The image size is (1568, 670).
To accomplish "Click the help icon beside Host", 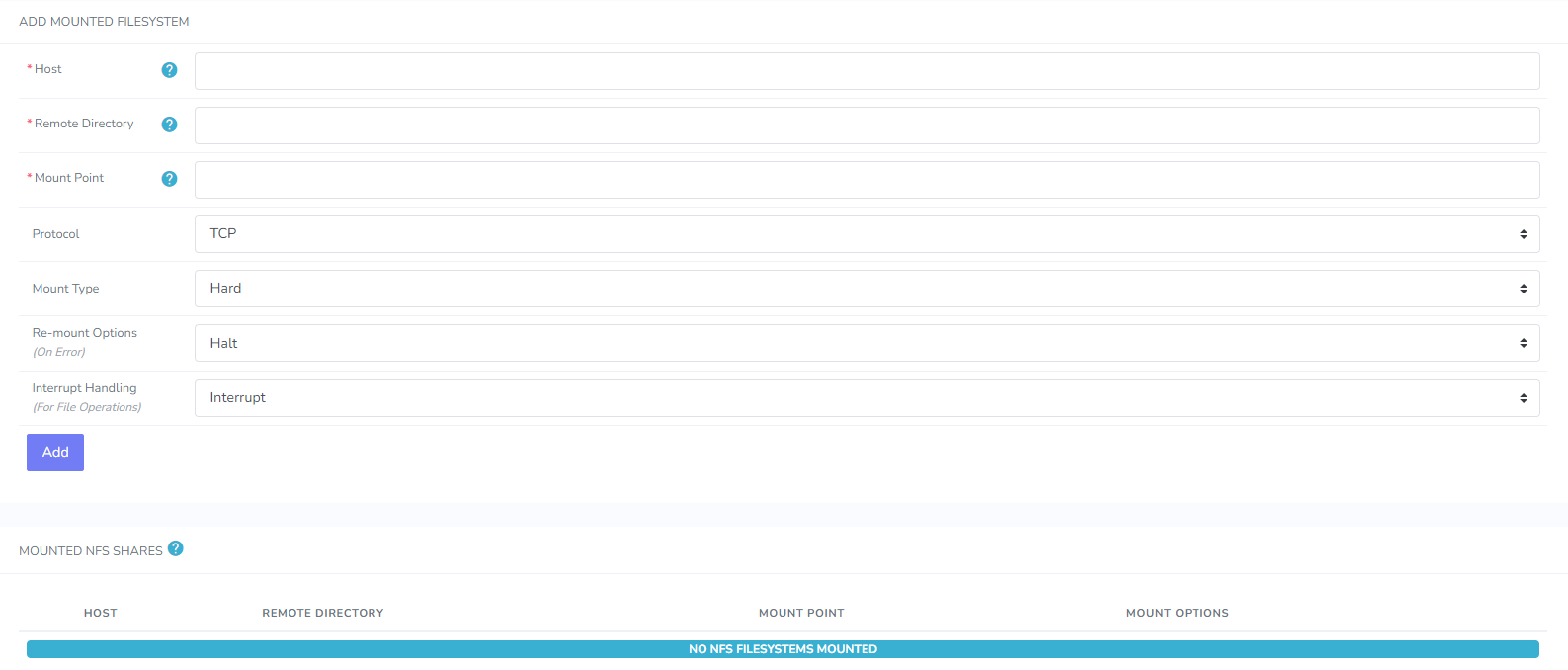I will [x=169, y=70].
